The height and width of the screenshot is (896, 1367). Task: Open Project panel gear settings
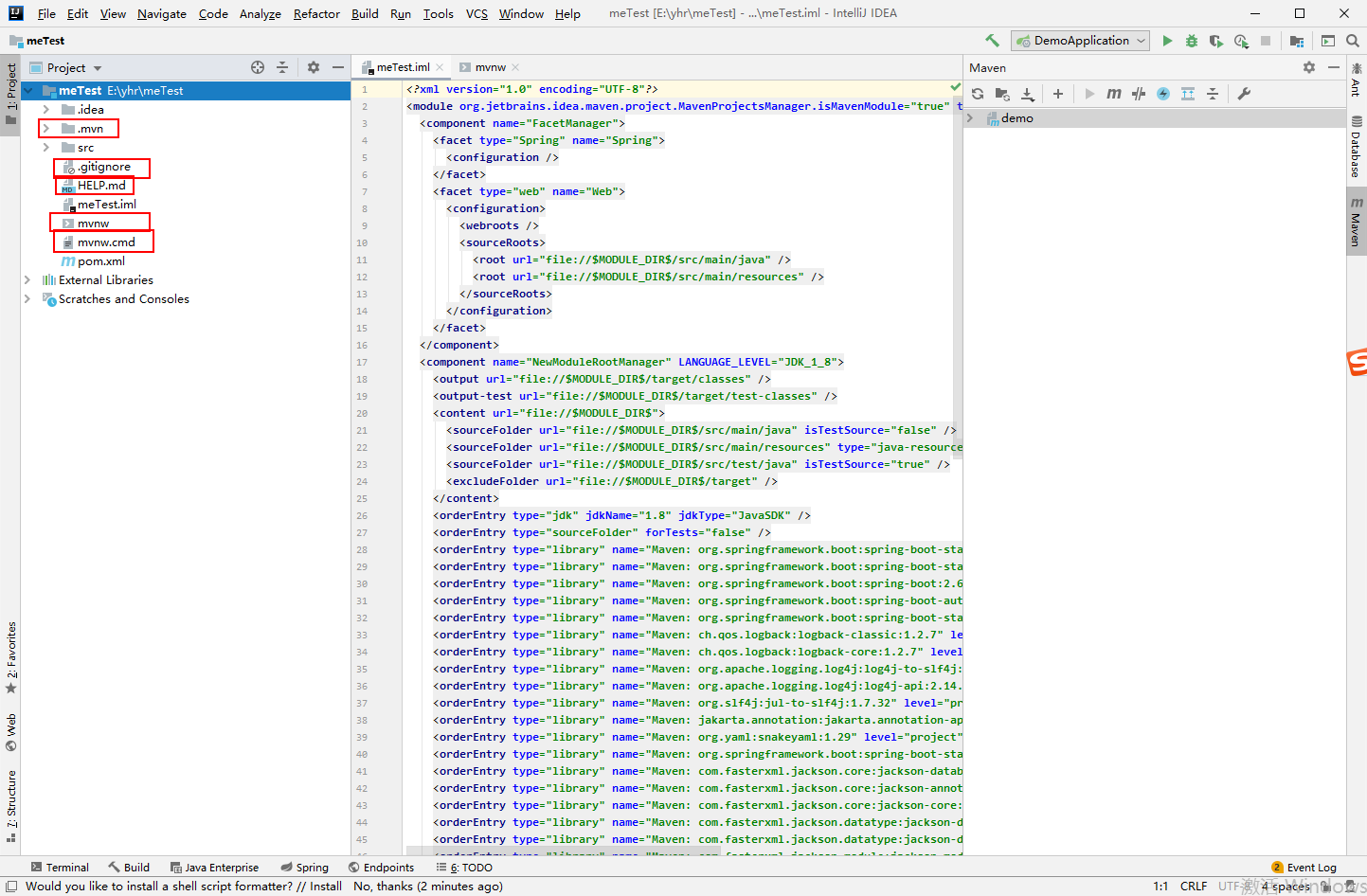pos(314,67)
